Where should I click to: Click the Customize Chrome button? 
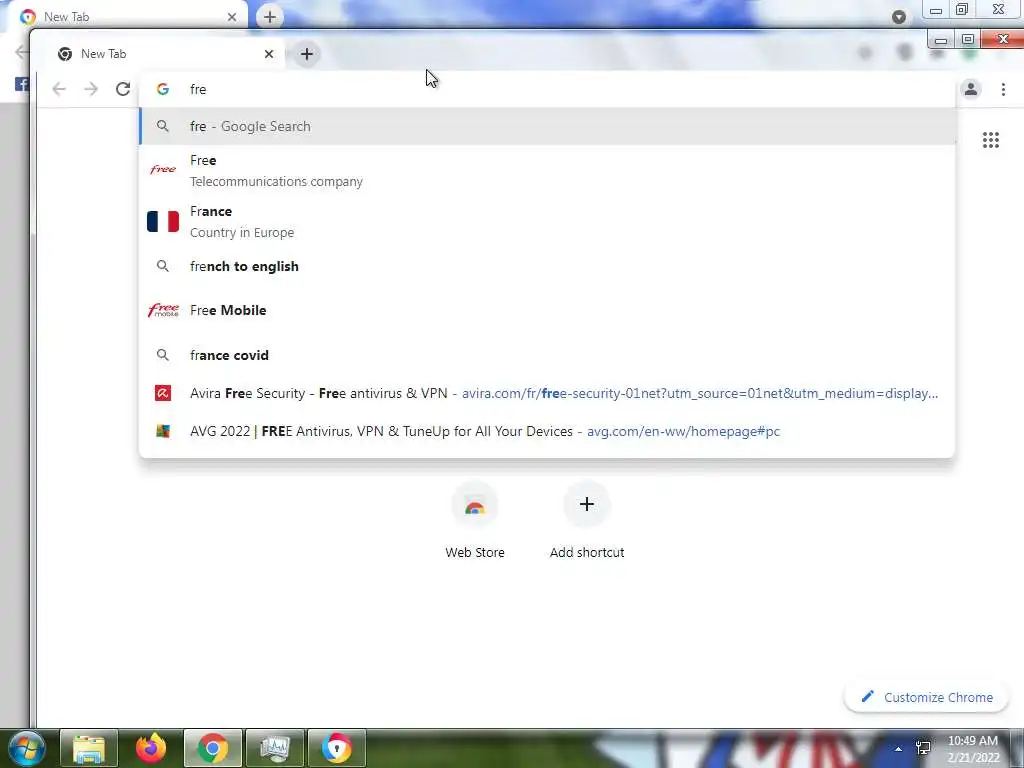(x=927, y=697)
